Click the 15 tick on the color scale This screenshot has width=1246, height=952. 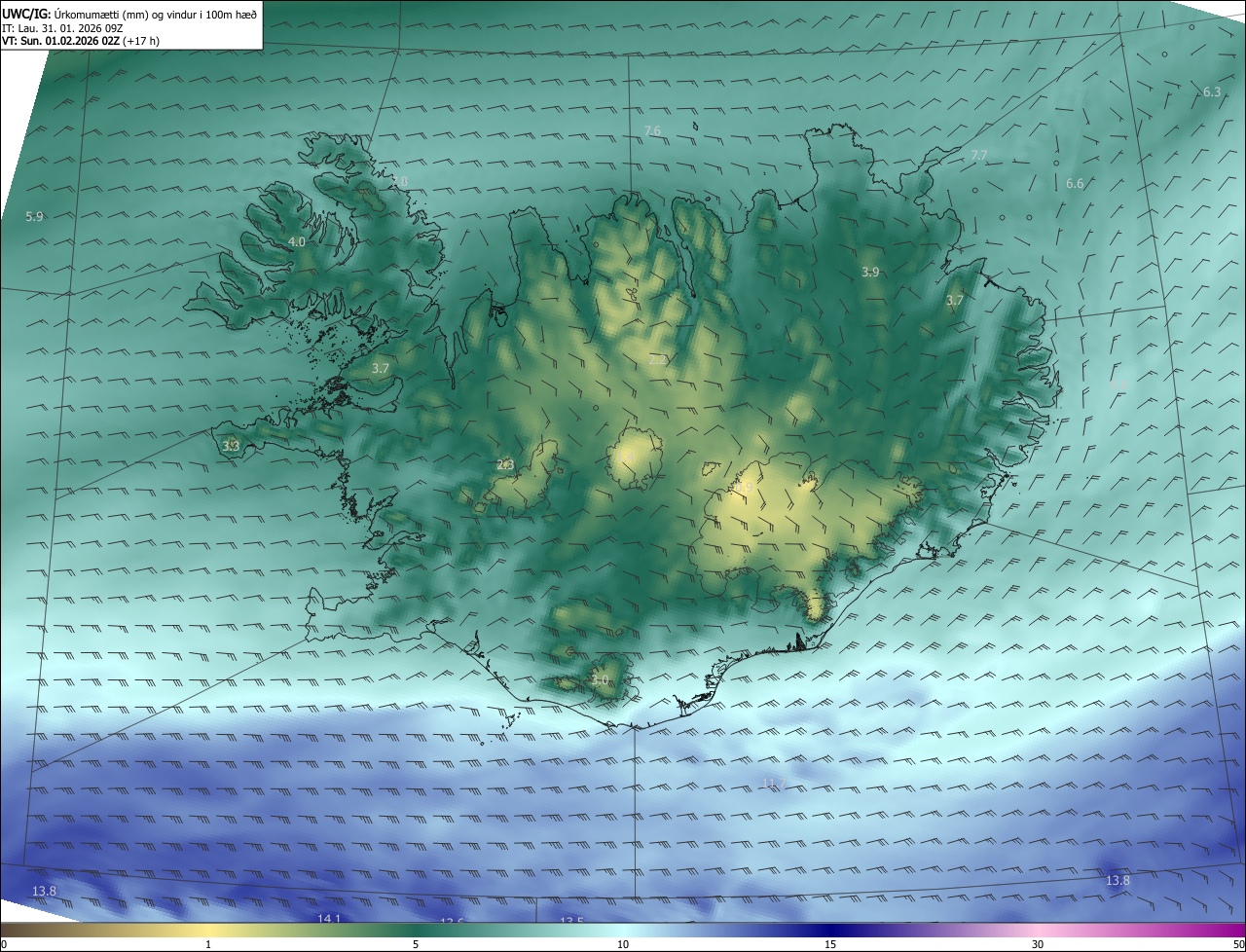point(830,944)
